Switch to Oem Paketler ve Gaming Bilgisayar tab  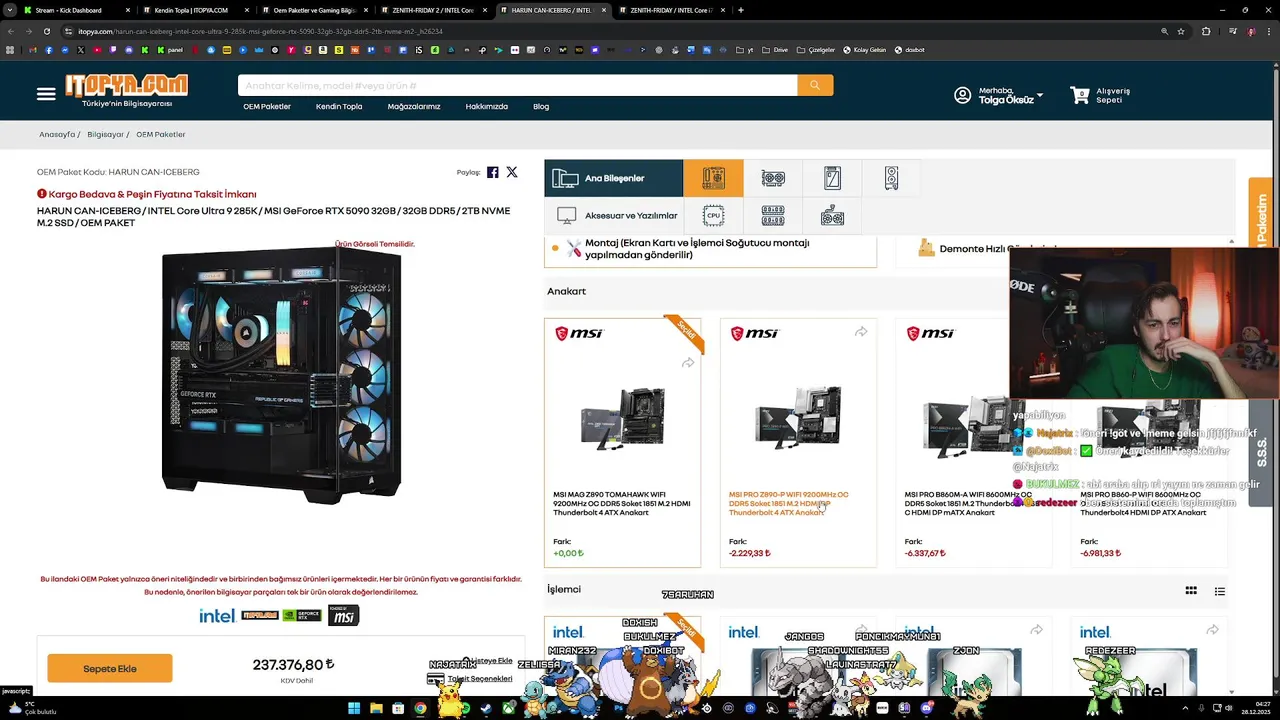point(314,10)
